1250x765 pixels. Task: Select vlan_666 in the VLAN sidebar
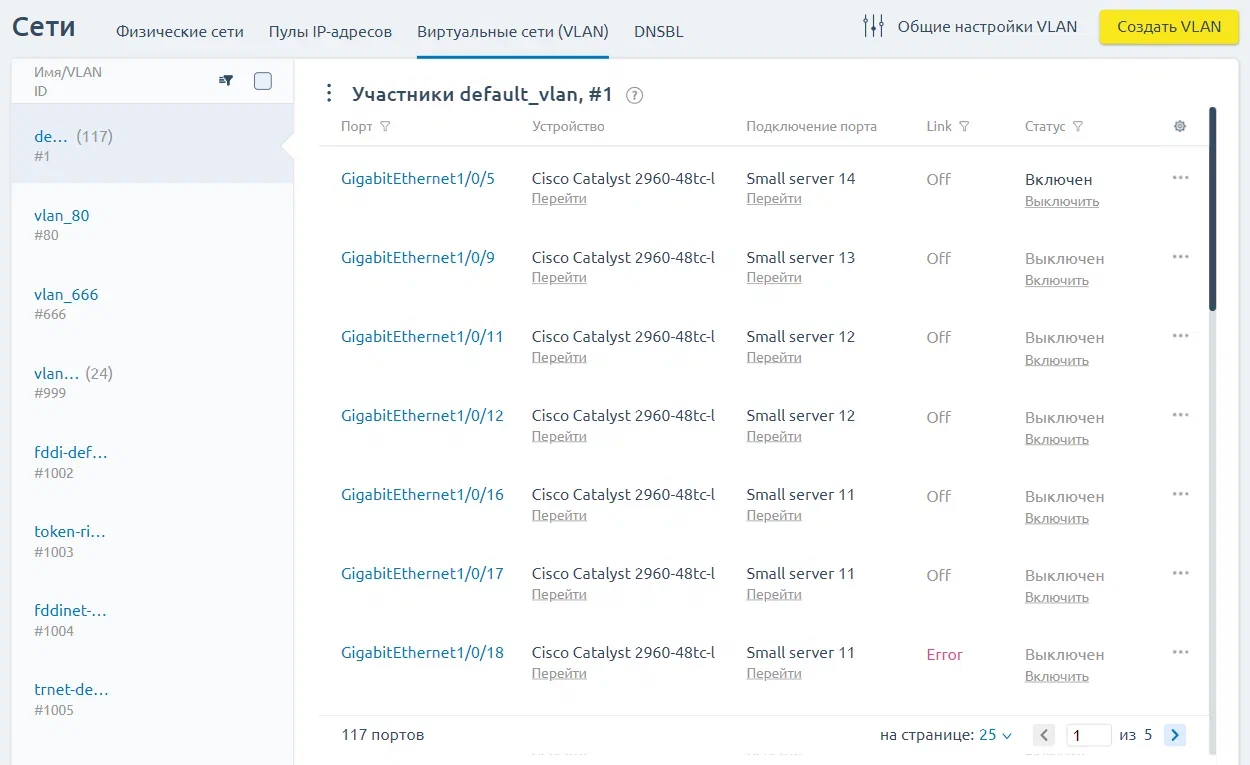66,294
